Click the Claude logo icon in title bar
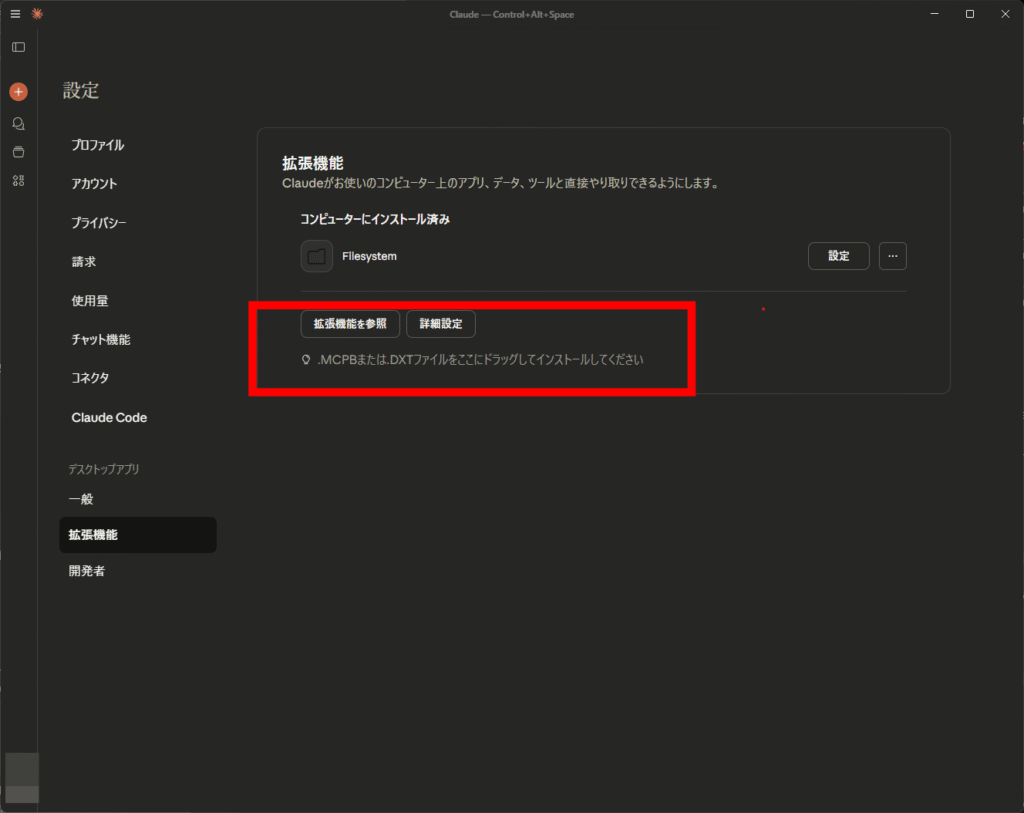The image size is (1024, 813). click(x=37, y=14)
